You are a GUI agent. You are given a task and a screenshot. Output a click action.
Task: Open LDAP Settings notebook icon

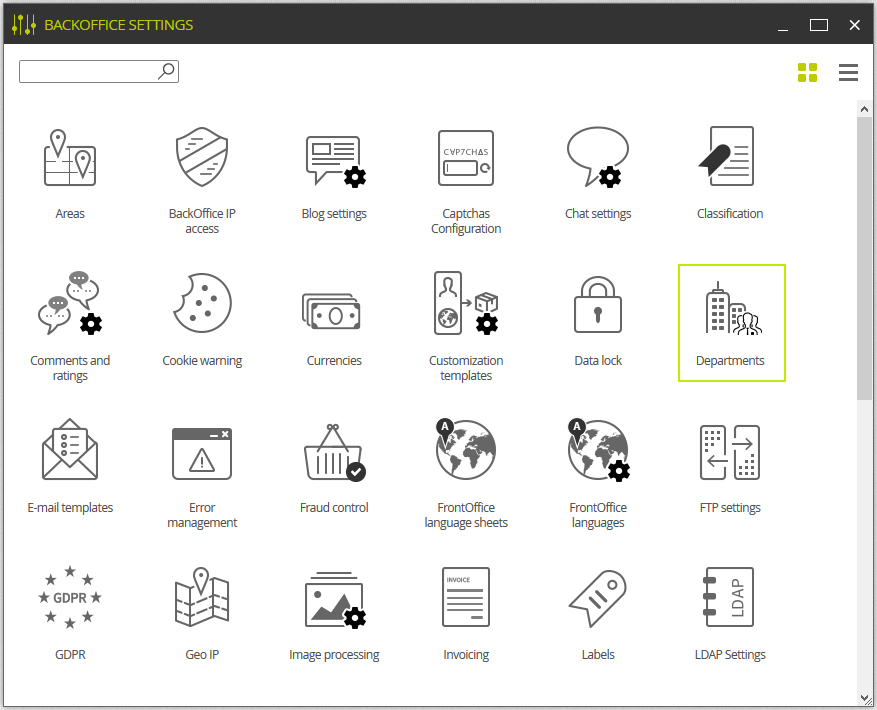[x=728, y=597]
